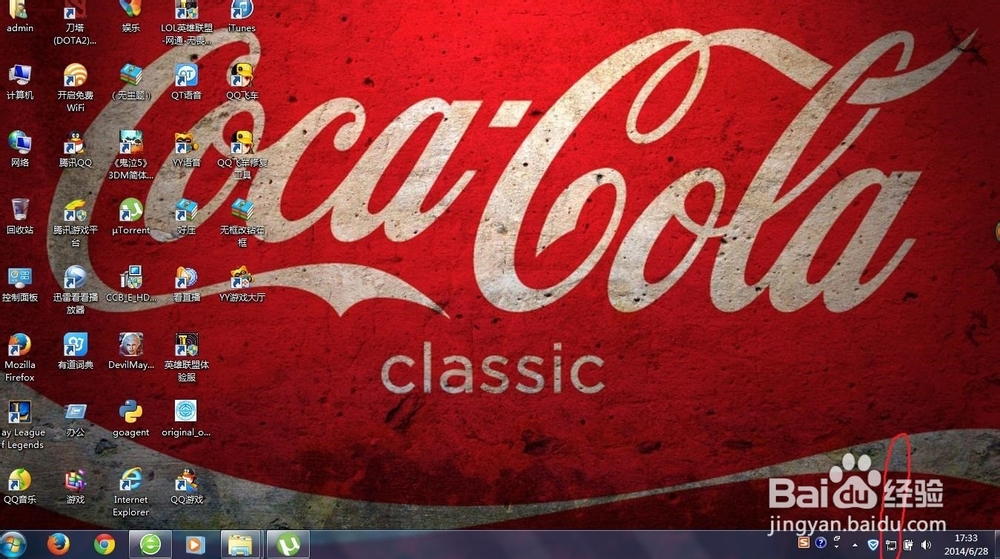Image resolution: width=1000 pixels, height=559 pixels.
Task: Open the Windows Start menu orb
Action: [13, 544]
